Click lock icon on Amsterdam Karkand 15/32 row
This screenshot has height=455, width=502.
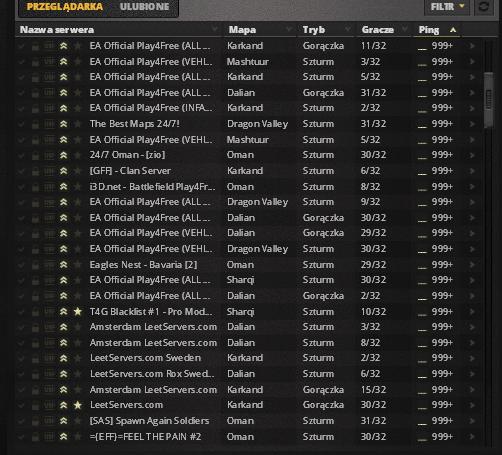(x=35, y=390)
